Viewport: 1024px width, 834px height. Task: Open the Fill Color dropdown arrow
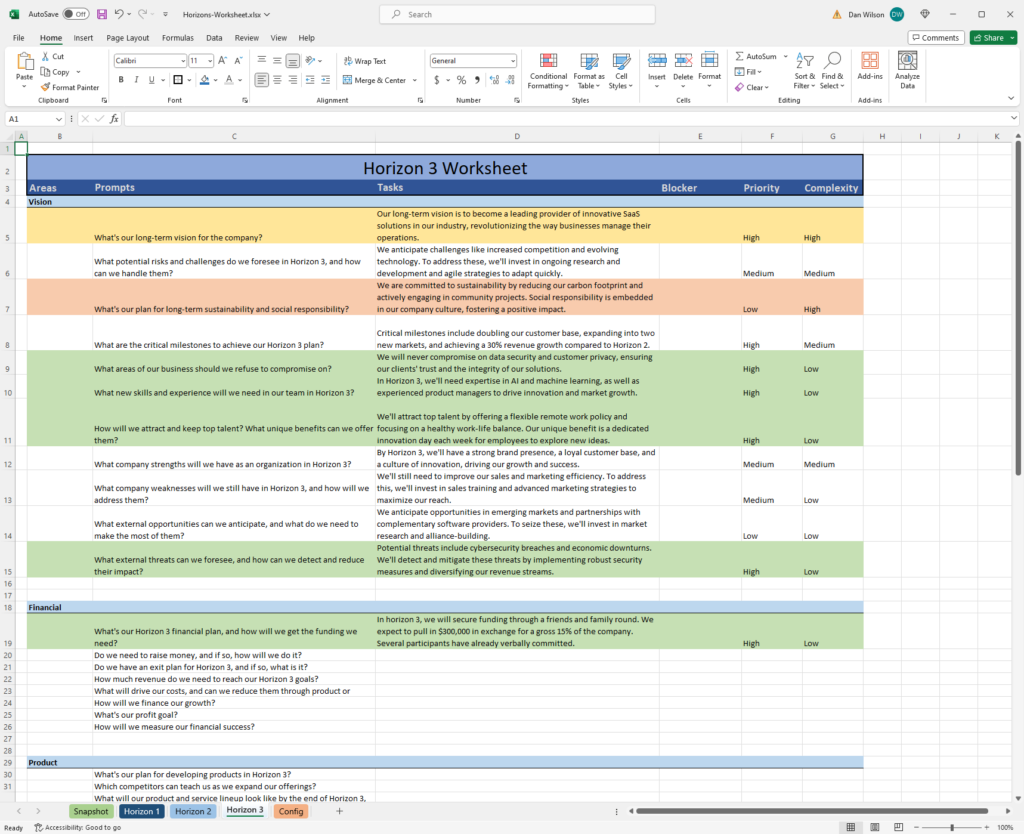click(213, 79)
